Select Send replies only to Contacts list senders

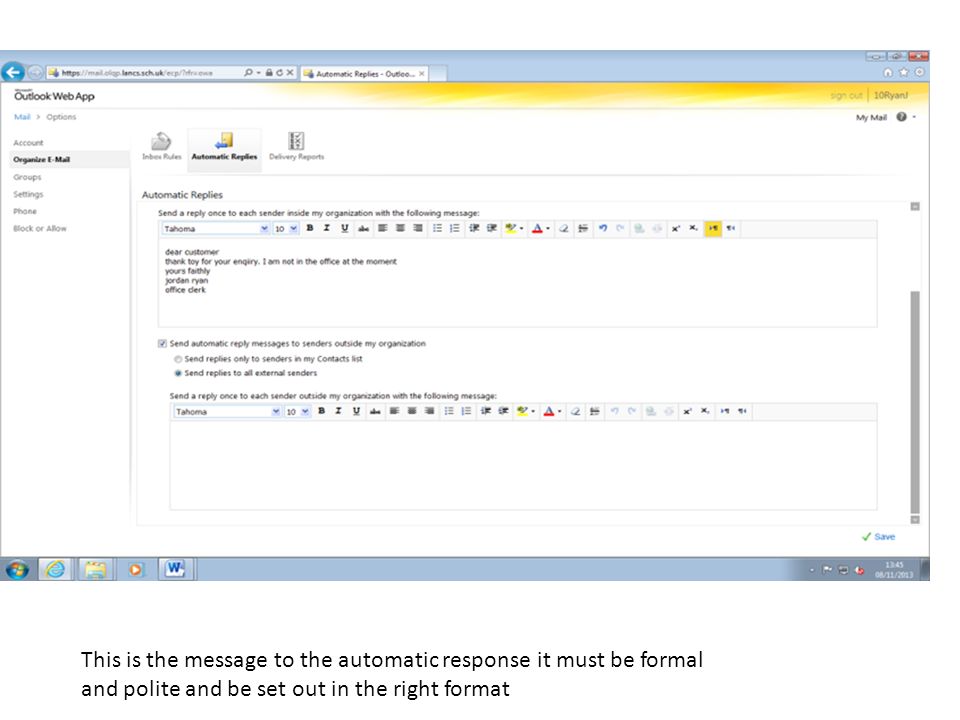coord(178,359)
